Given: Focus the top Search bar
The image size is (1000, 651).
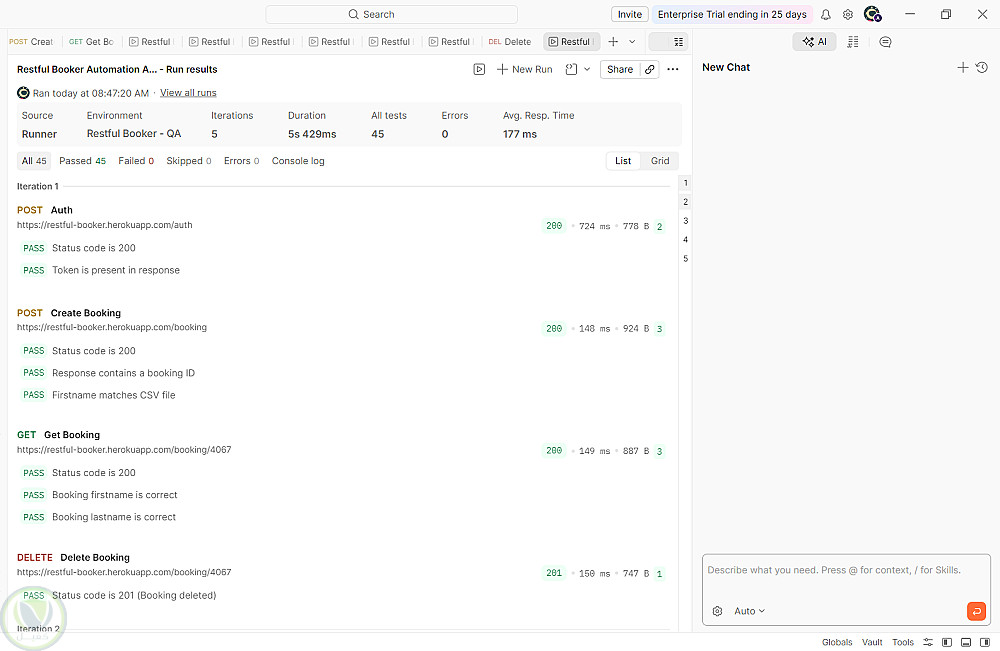Looking at the screenshot, I should click(391, 14).
